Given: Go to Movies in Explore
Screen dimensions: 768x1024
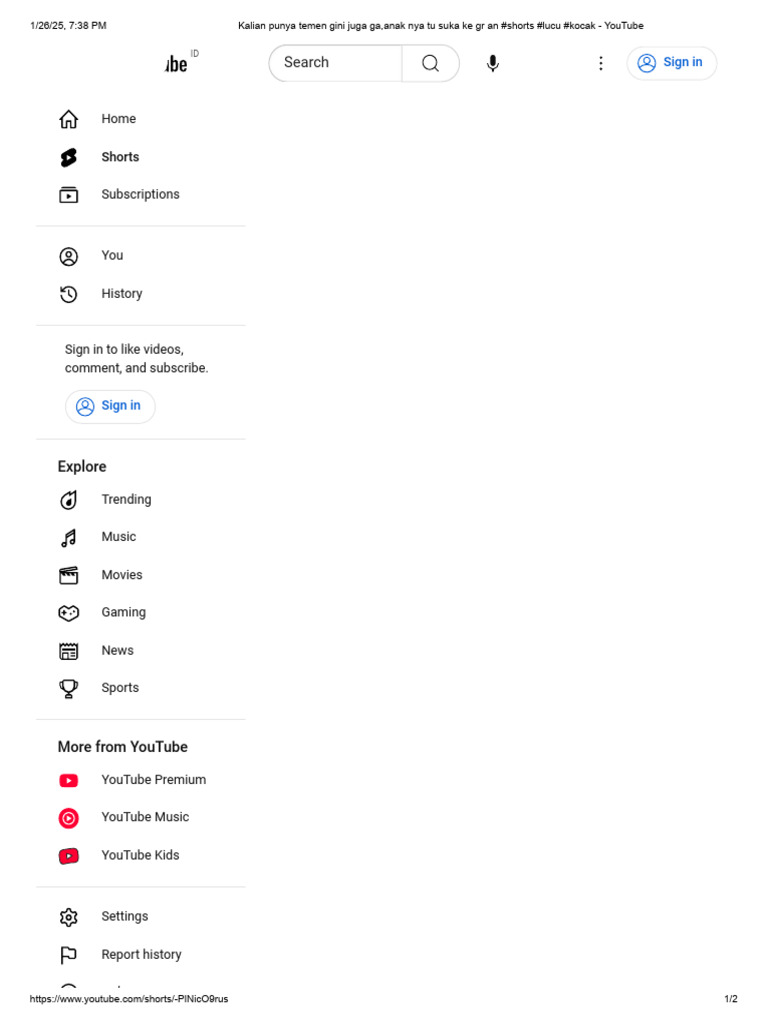Looking at the screenshot, I should 121,575.
